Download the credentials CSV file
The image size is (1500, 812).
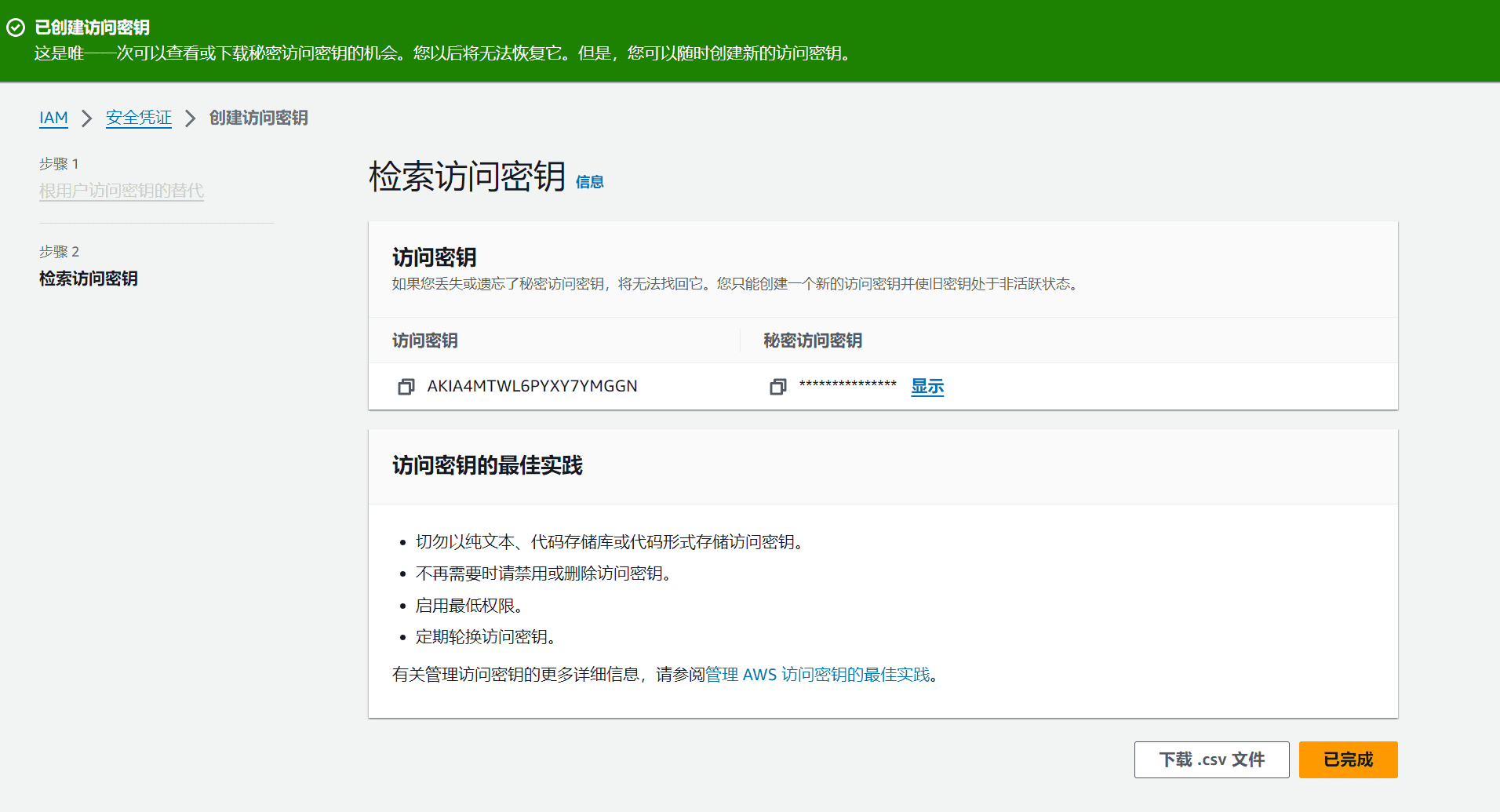(x=1211, y=759)
